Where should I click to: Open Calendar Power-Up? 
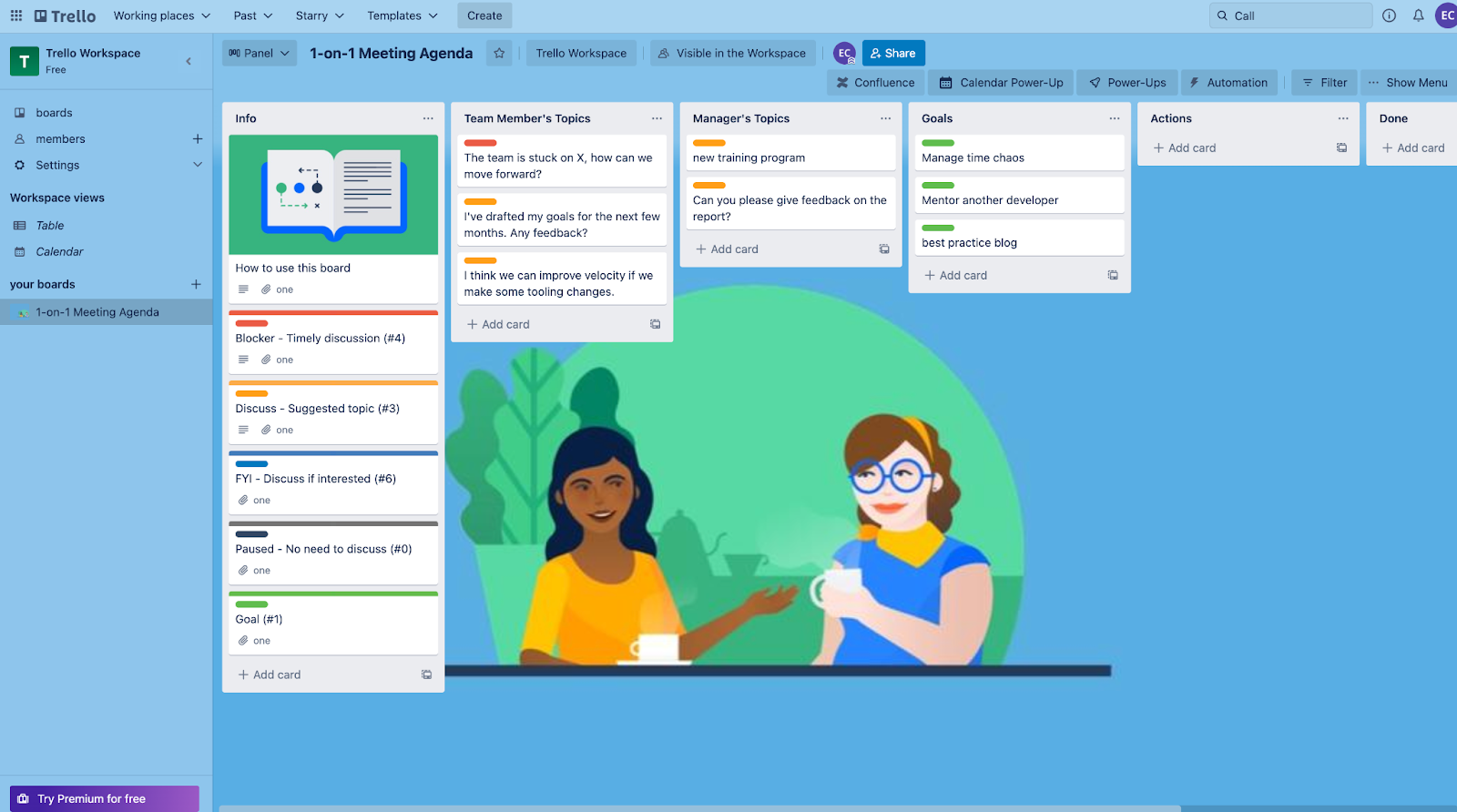click(x=1001, y=82)
